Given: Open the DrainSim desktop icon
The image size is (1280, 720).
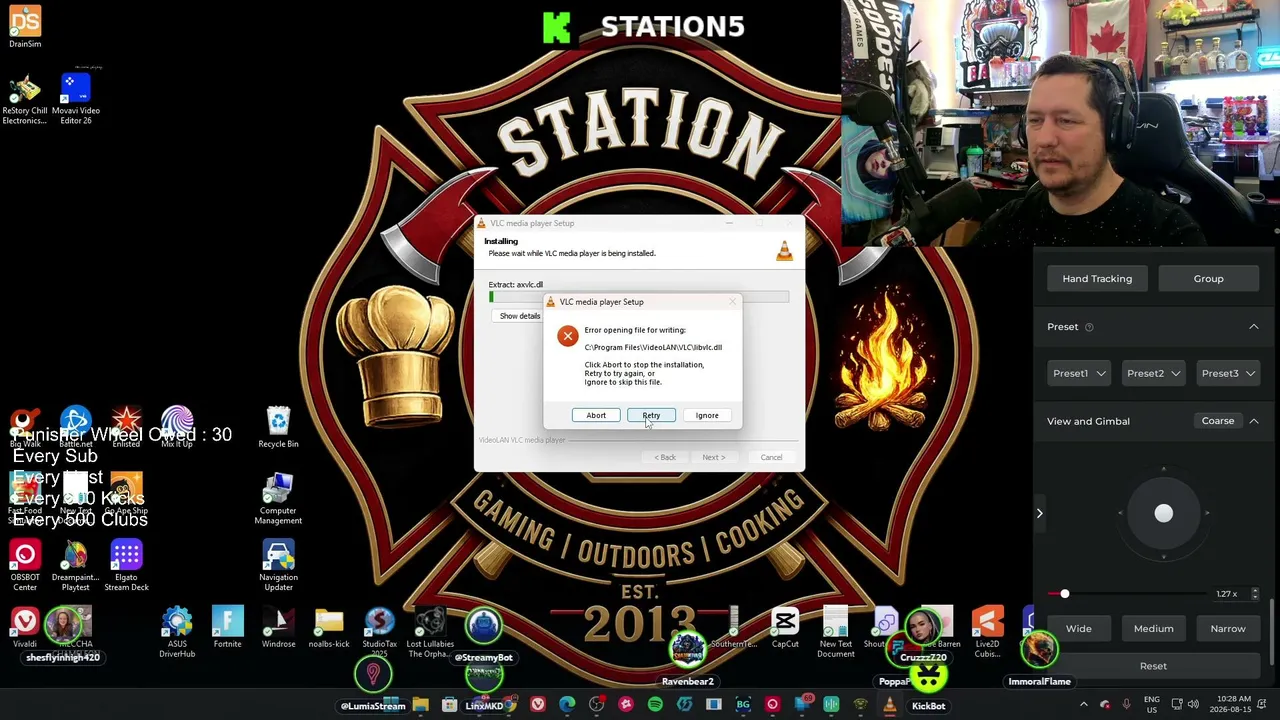Looking at the screenshot, I should (25, 27).
